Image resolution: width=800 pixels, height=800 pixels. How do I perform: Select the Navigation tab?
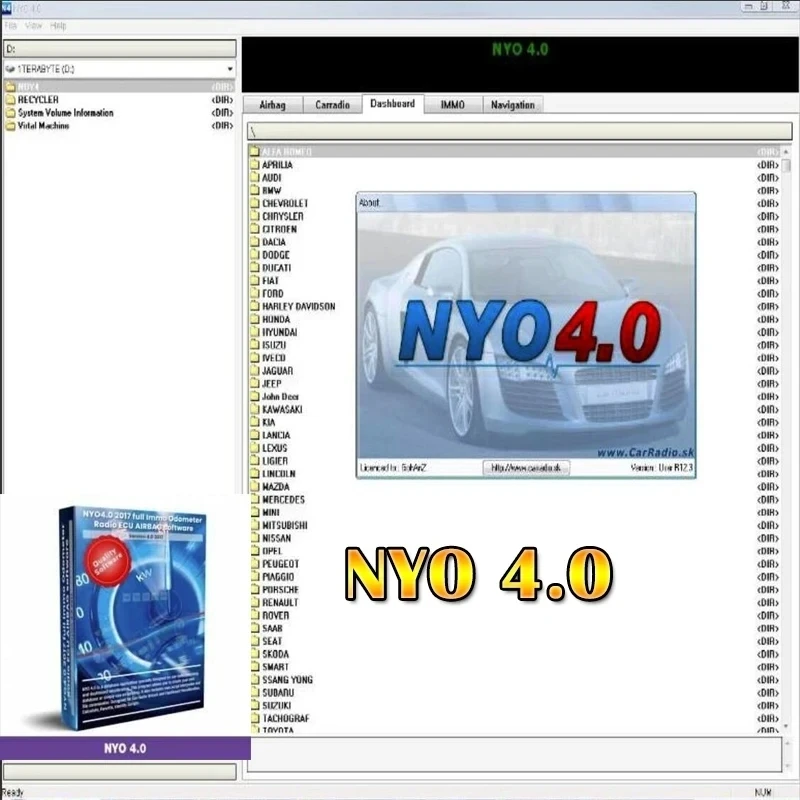(x=512, y=104)
